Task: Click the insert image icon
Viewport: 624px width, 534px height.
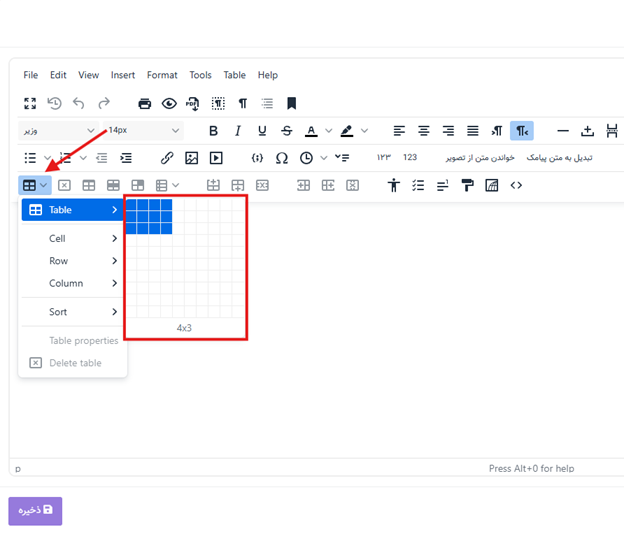Action: (x=191, y=158)
